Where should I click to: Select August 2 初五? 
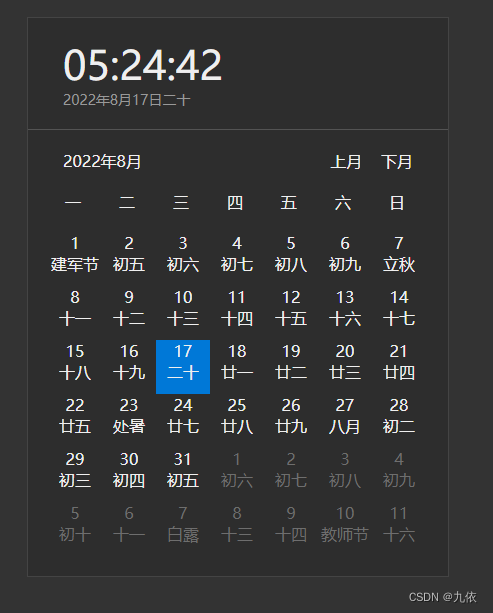tap(129, 254)
